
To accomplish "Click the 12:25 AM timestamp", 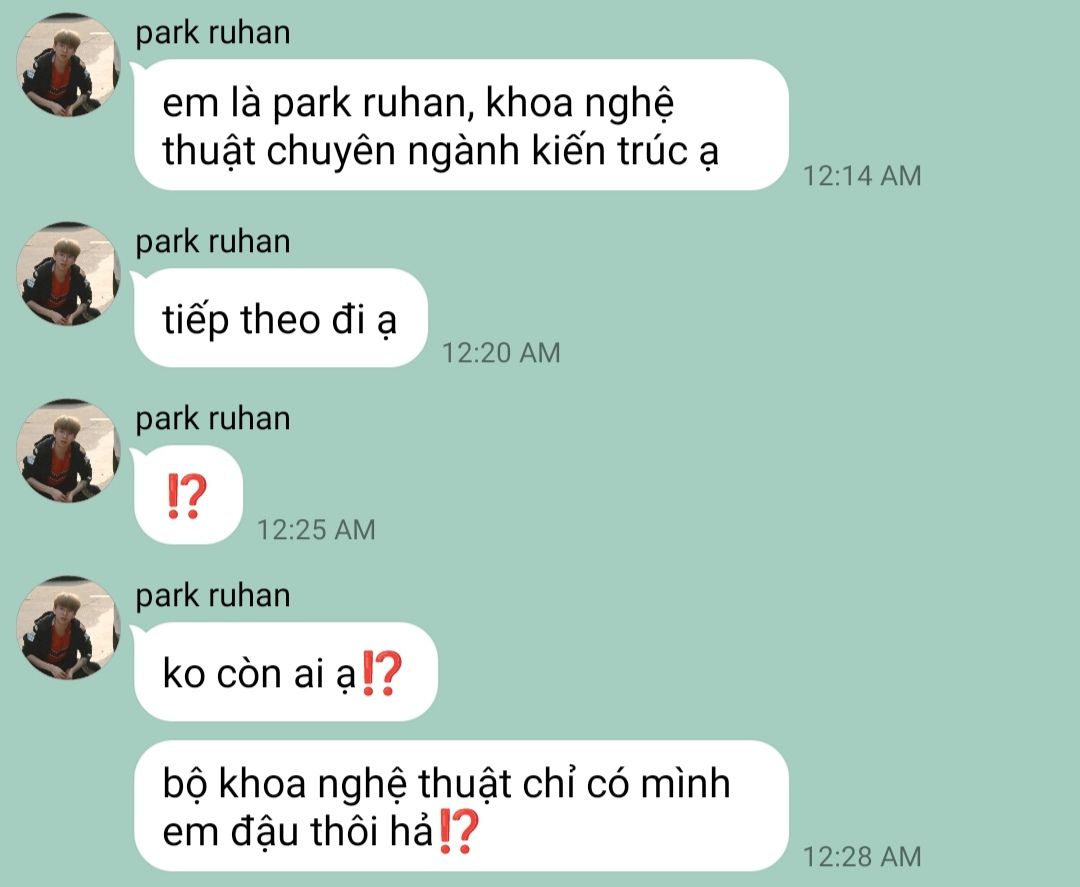I will (316, 530).
